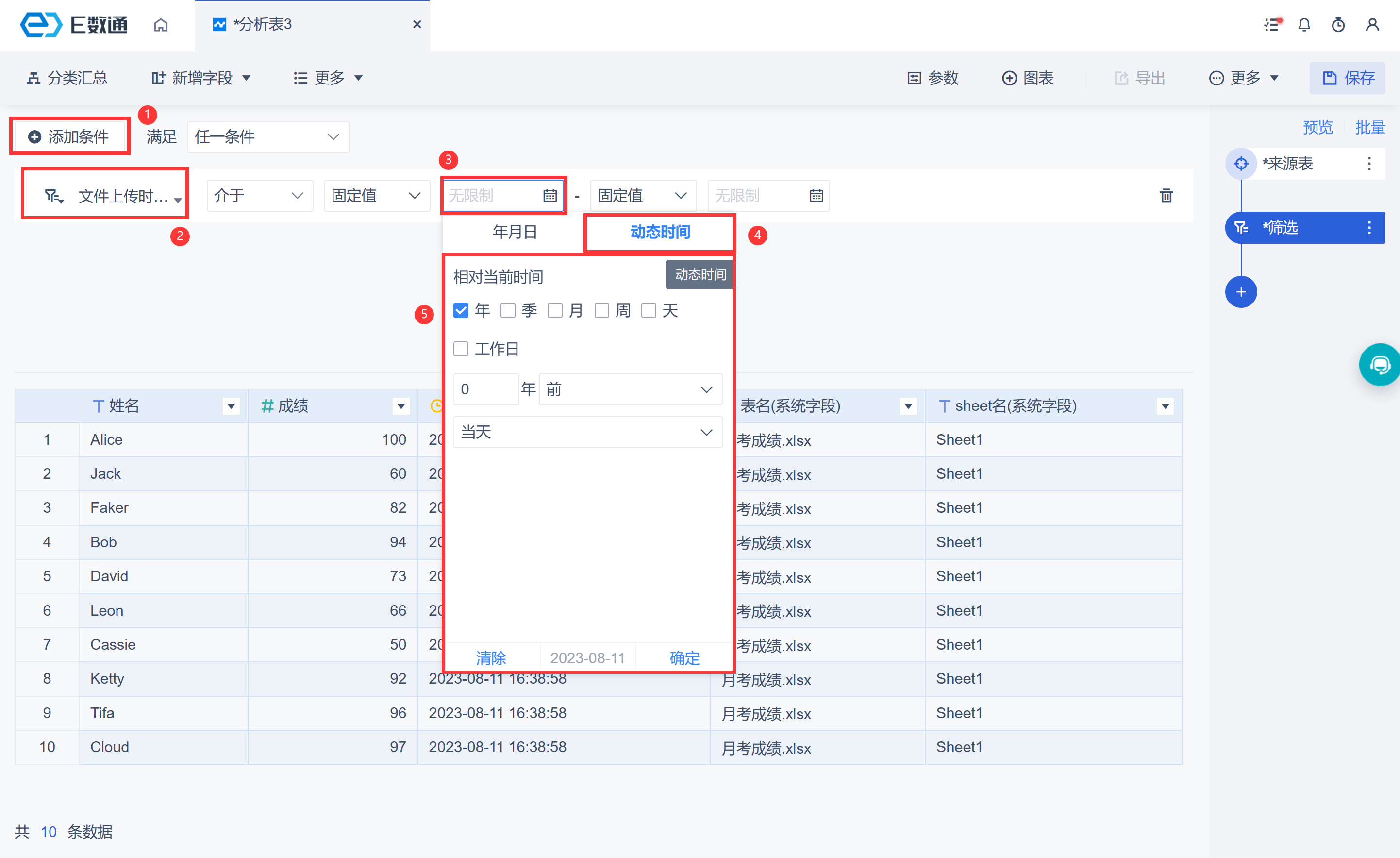1400x858 pixels.
Task: Expand the 任一条件 dropdown
Action: tap(267, 137)
